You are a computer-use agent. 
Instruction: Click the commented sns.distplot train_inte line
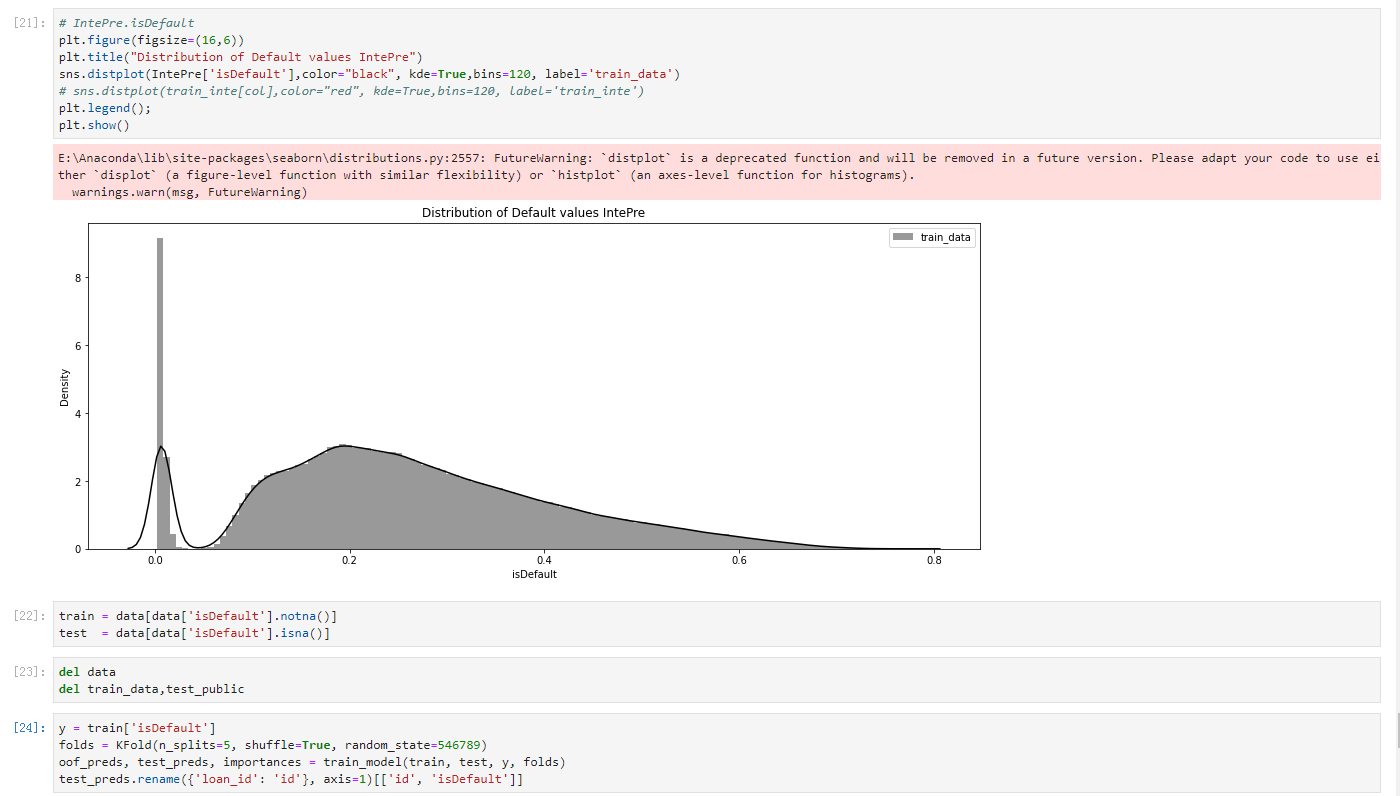(x=352, y=91)
